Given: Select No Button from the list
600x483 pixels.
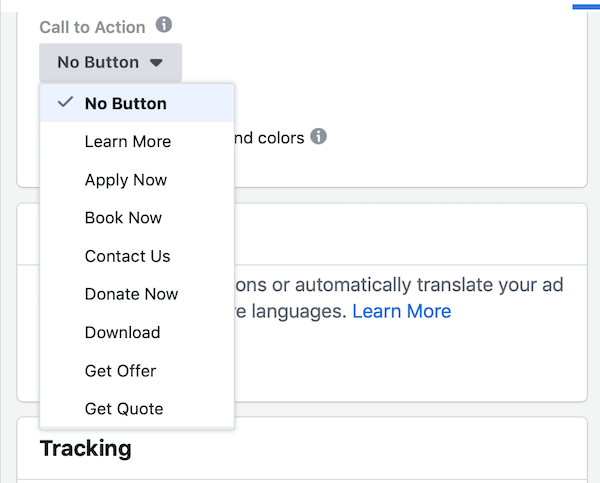Looking at the screenshot, I should click(x=137, y=103).
